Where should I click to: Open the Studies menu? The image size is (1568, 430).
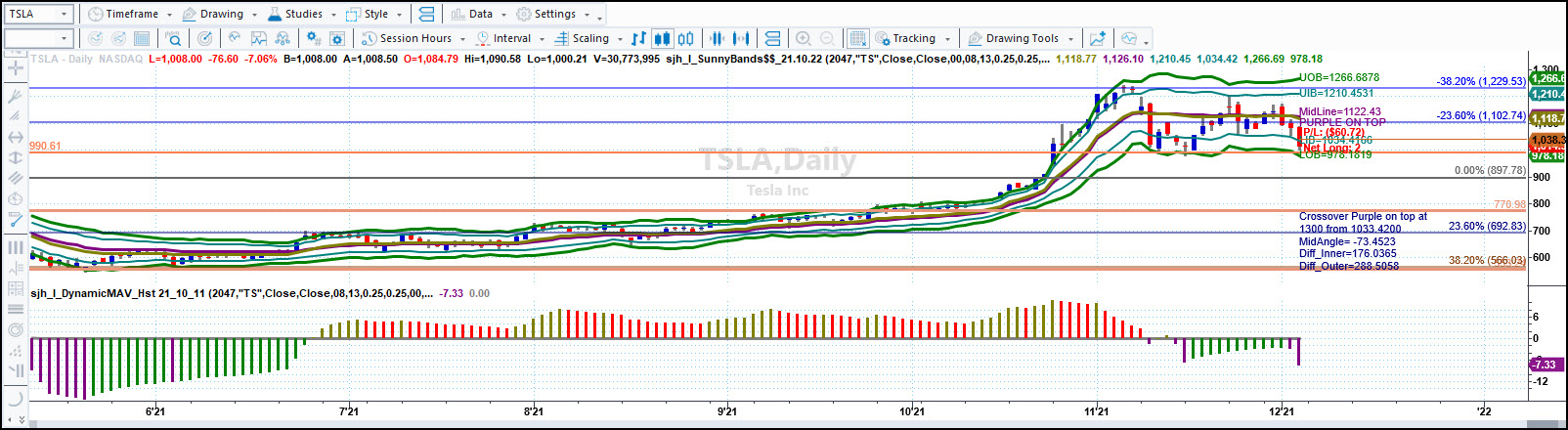pyautogui.click(x=302, y=14)
